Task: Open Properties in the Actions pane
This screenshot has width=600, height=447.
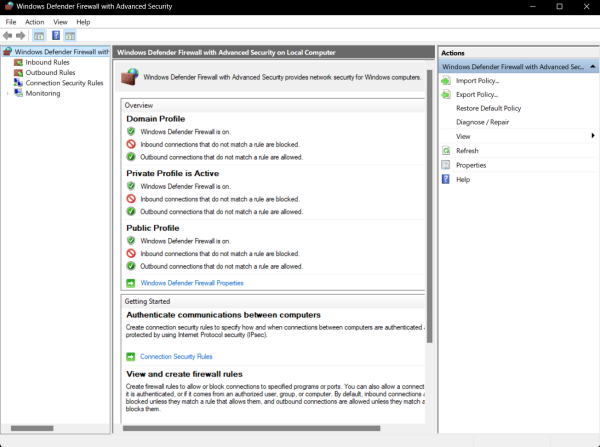Action: (x=471, y=165)
